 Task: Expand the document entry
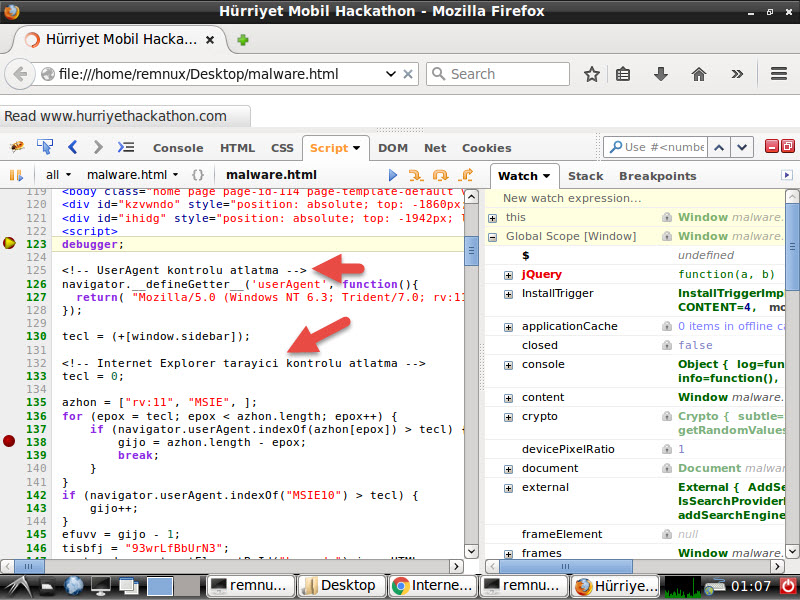click(x=508, y=469)
